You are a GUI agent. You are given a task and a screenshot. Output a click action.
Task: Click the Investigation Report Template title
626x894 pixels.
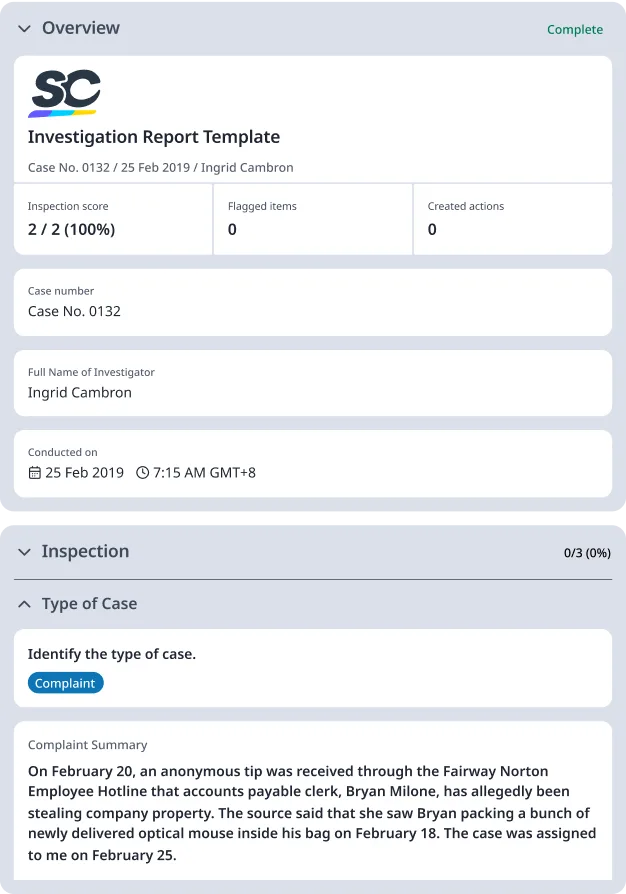[154, 137]
